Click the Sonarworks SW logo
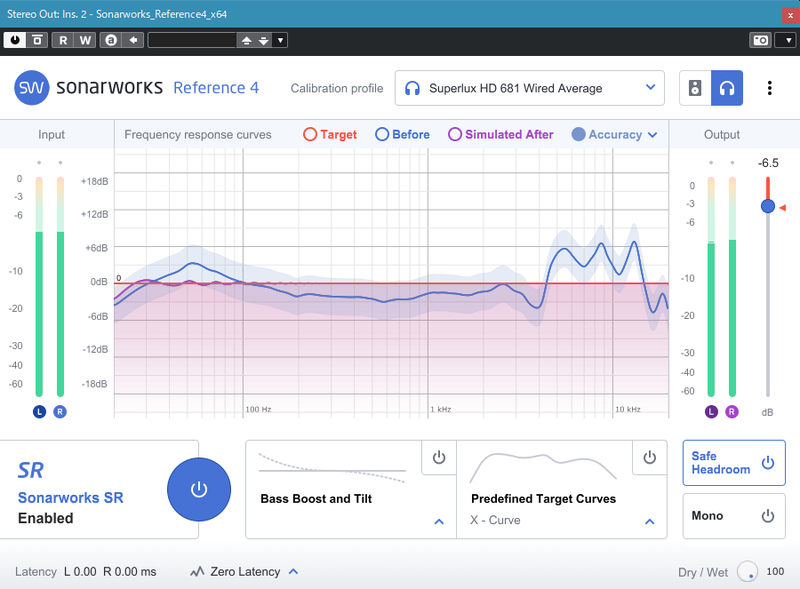Image resolution: width=800 pixels, height=589 pixels. 32,88
